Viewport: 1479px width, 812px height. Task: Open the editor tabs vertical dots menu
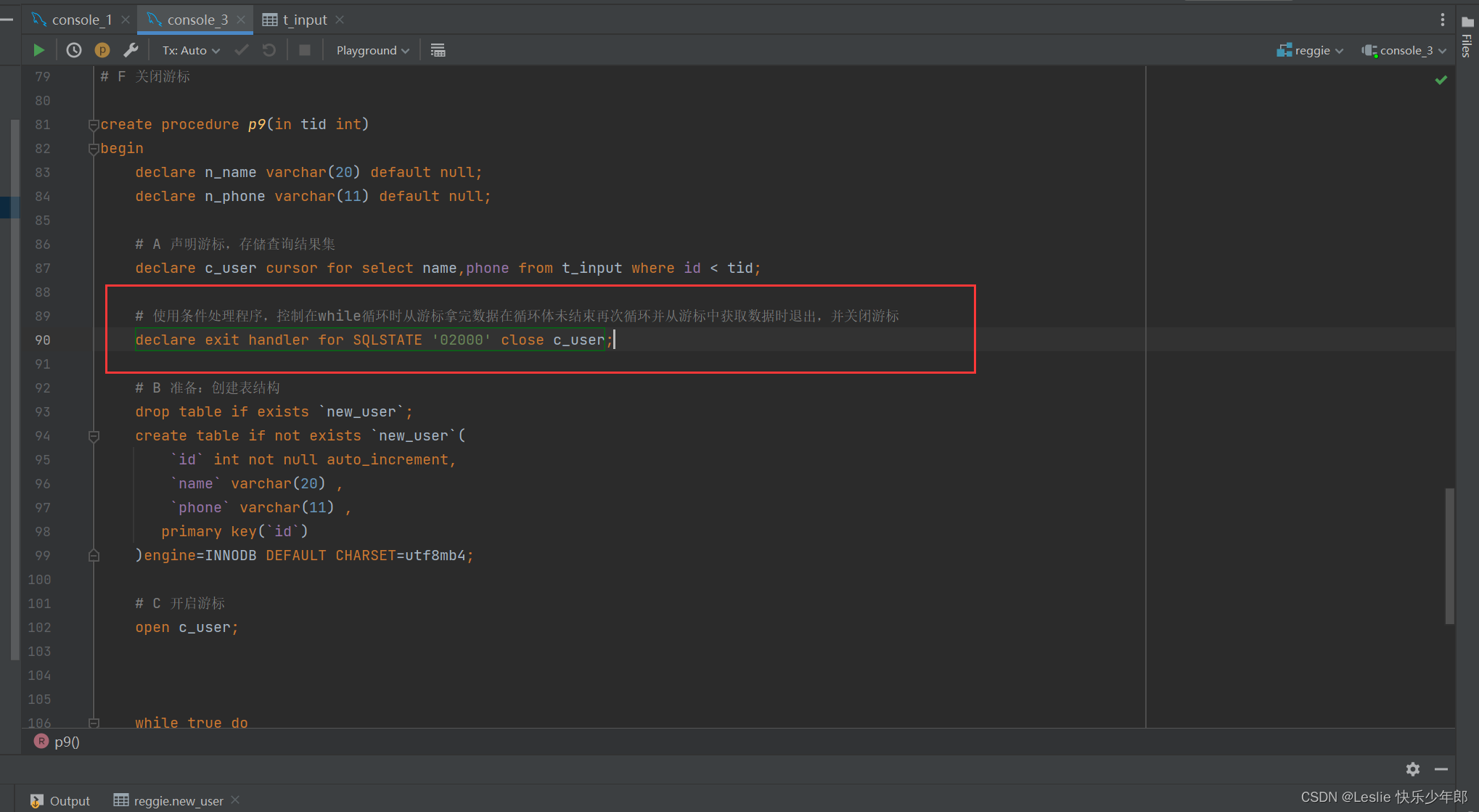[x=1442, y=20]
